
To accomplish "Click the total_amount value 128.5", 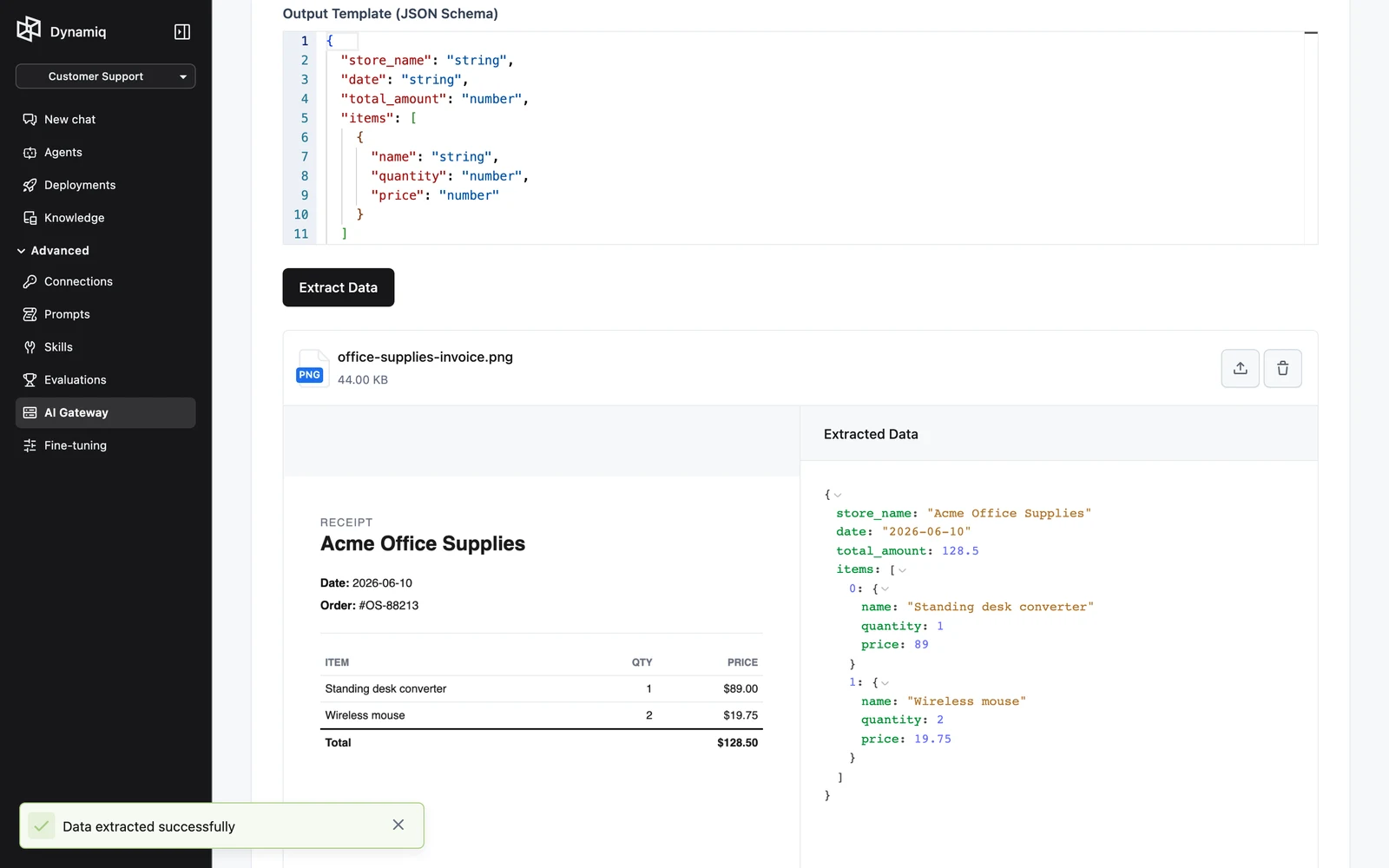I will [x=960, y=551].
